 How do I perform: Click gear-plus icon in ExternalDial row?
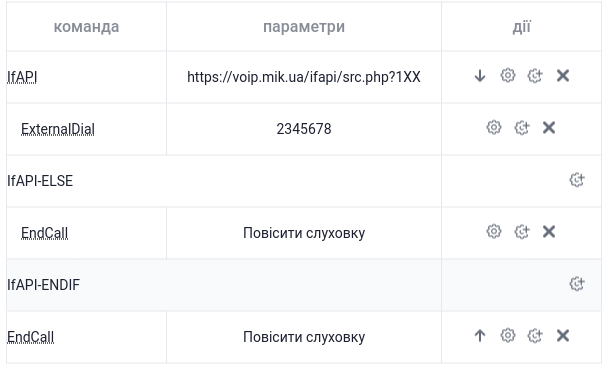pos(522,128)
